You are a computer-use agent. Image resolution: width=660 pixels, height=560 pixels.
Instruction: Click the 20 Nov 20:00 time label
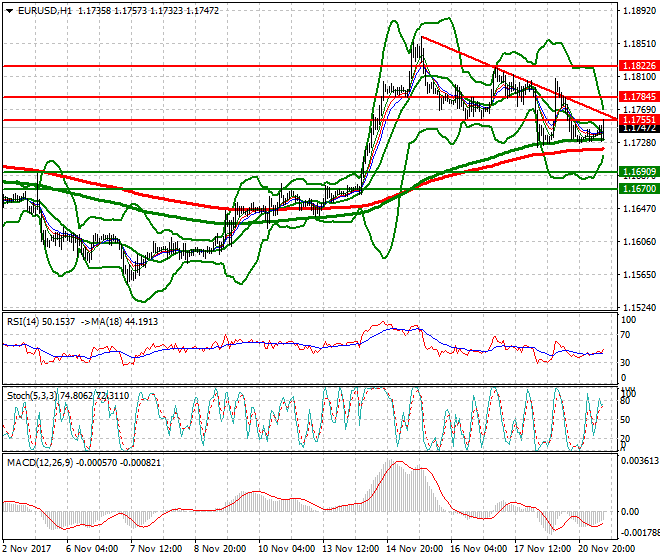point(607,549)
